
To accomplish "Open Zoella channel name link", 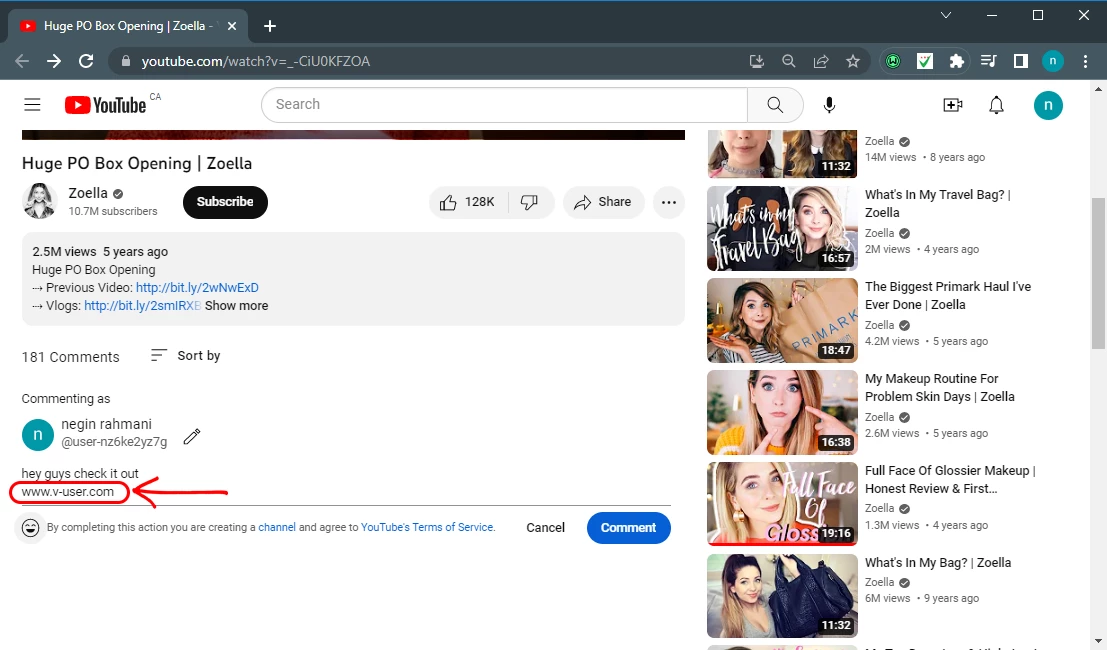I will [88, 193].
